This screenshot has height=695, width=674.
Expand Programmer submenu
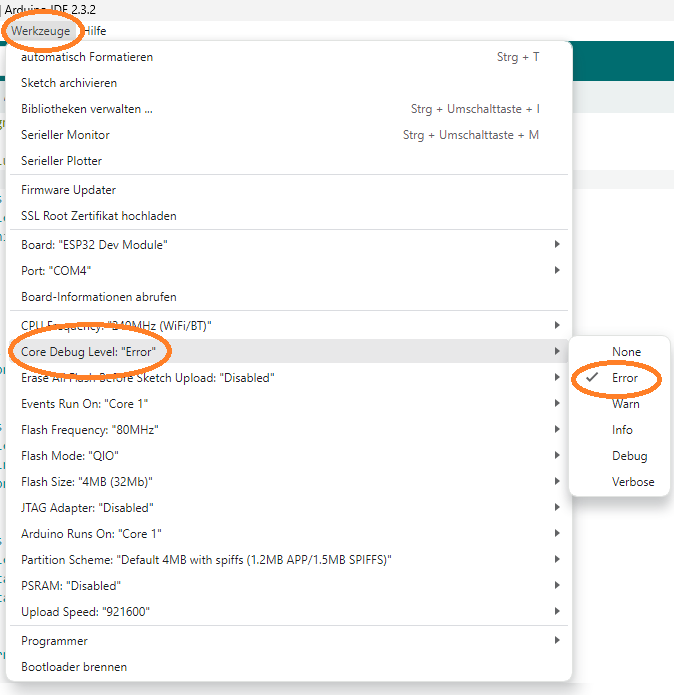click(288, 641)
